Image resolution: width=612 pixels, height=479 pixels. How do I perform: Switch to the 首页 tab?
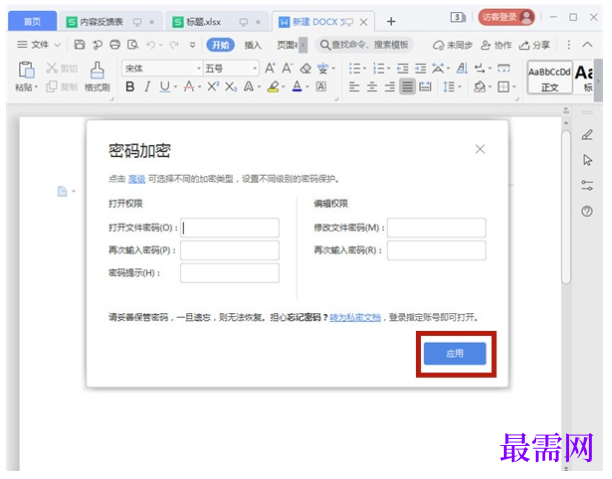click(x=32, y=21)
